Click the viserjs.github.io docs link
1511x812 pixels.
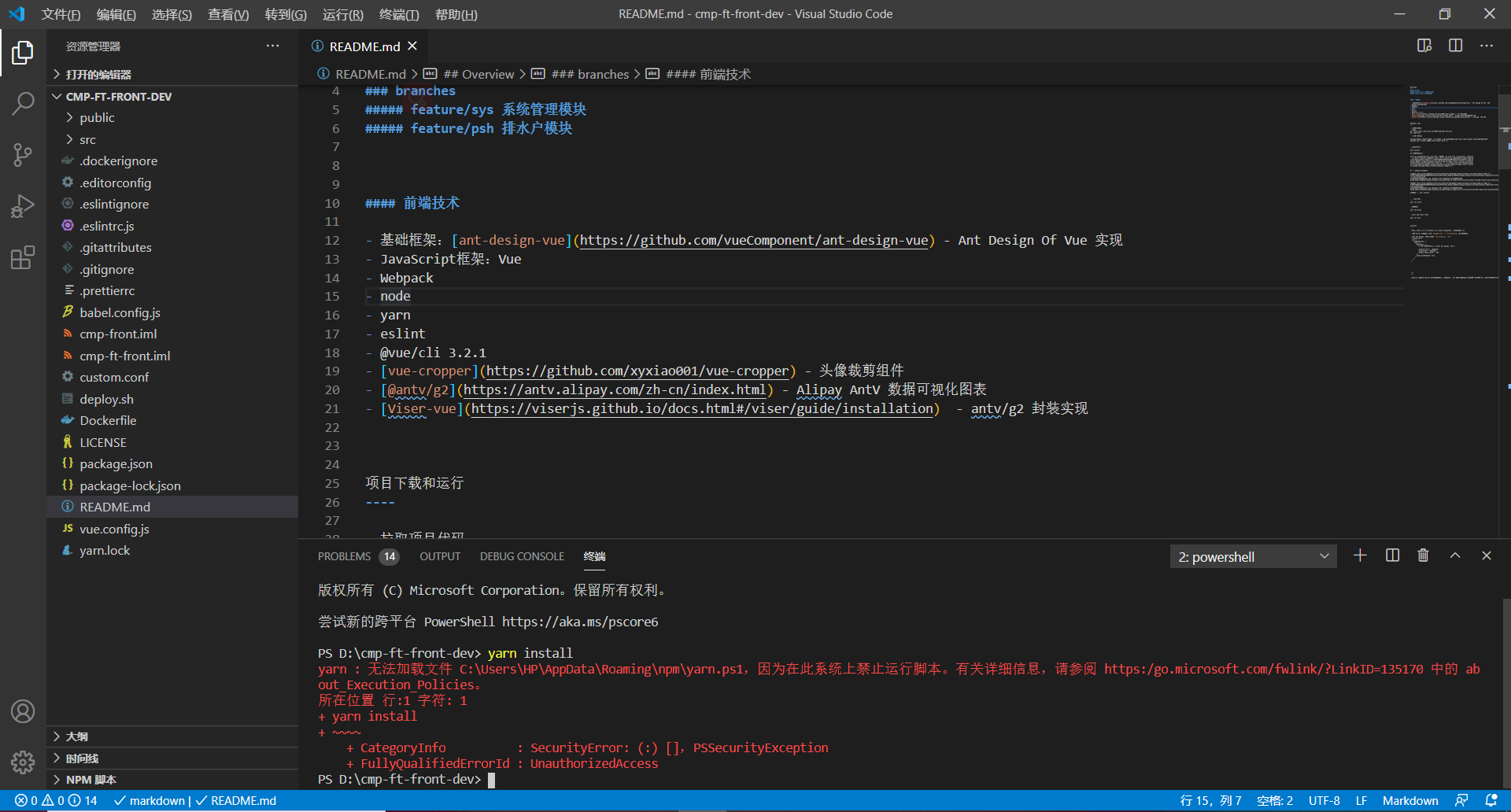(x=701, y=408)
